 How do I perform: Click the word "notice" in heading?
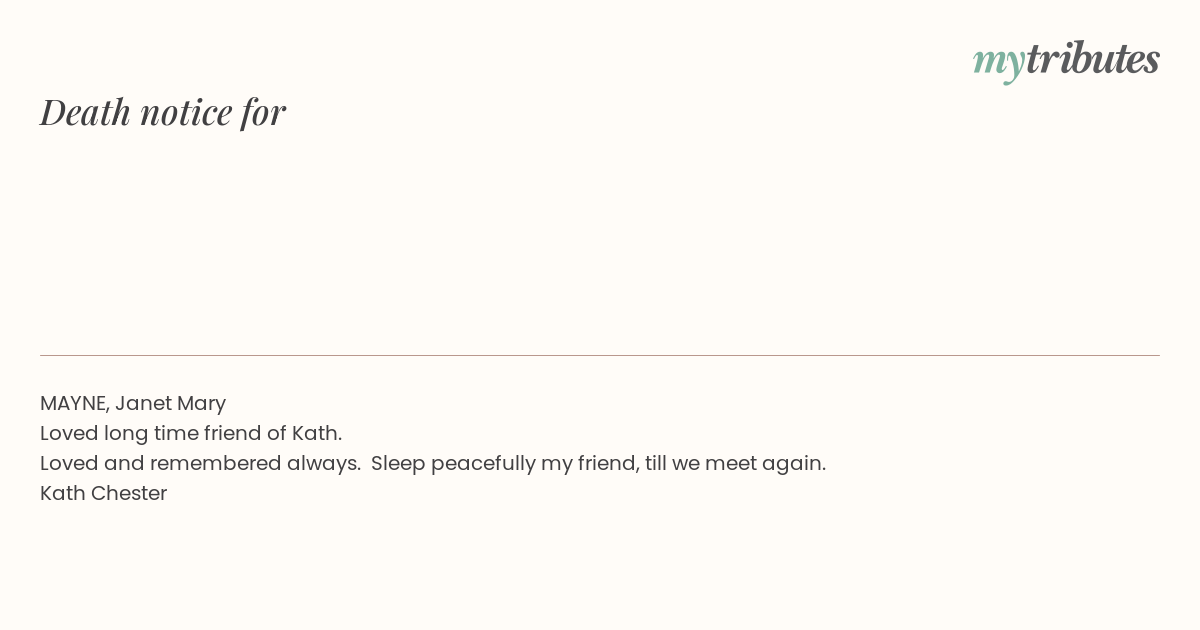tap(186, 113)
